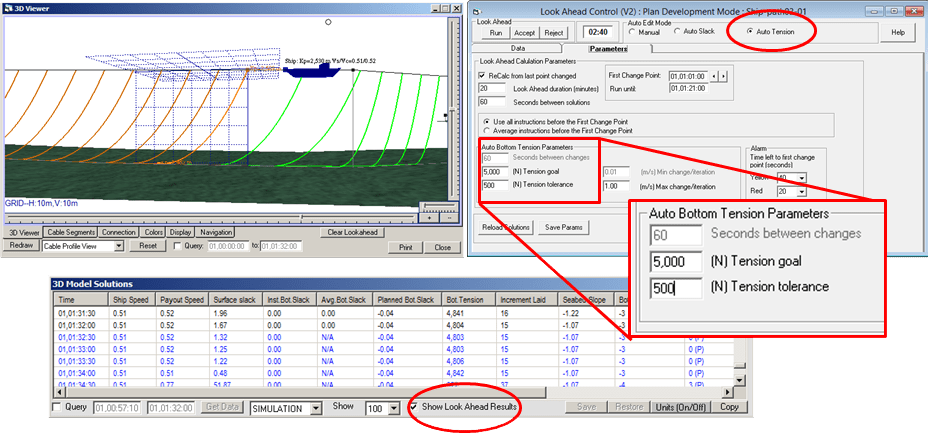928x433 pixels.
Task: Click the Clear Lookahead button
Action: click(353, 232)
